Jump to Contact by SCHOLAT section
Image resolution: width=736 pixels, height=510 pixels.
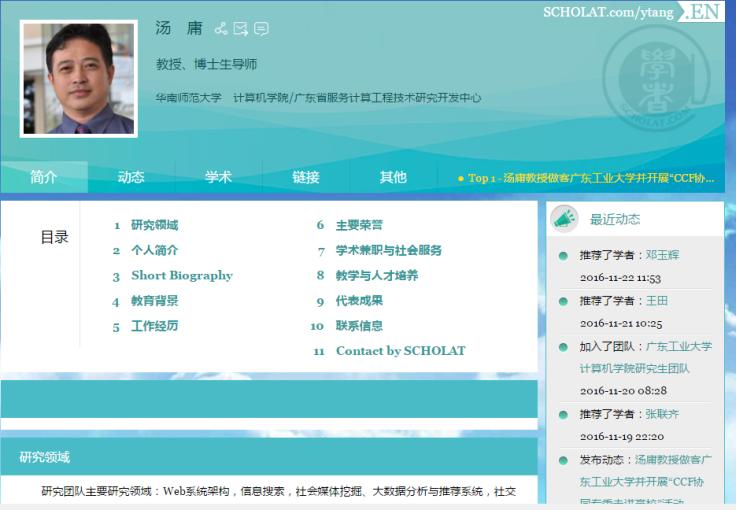pos(400,350)
